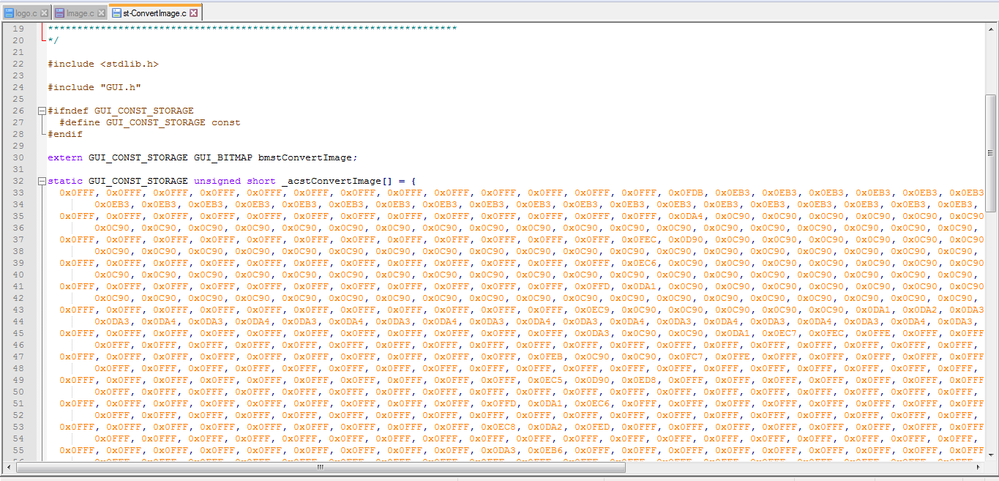
Task: Click the '#include "GUI.h"' line
Action: (x=94, y=87)
